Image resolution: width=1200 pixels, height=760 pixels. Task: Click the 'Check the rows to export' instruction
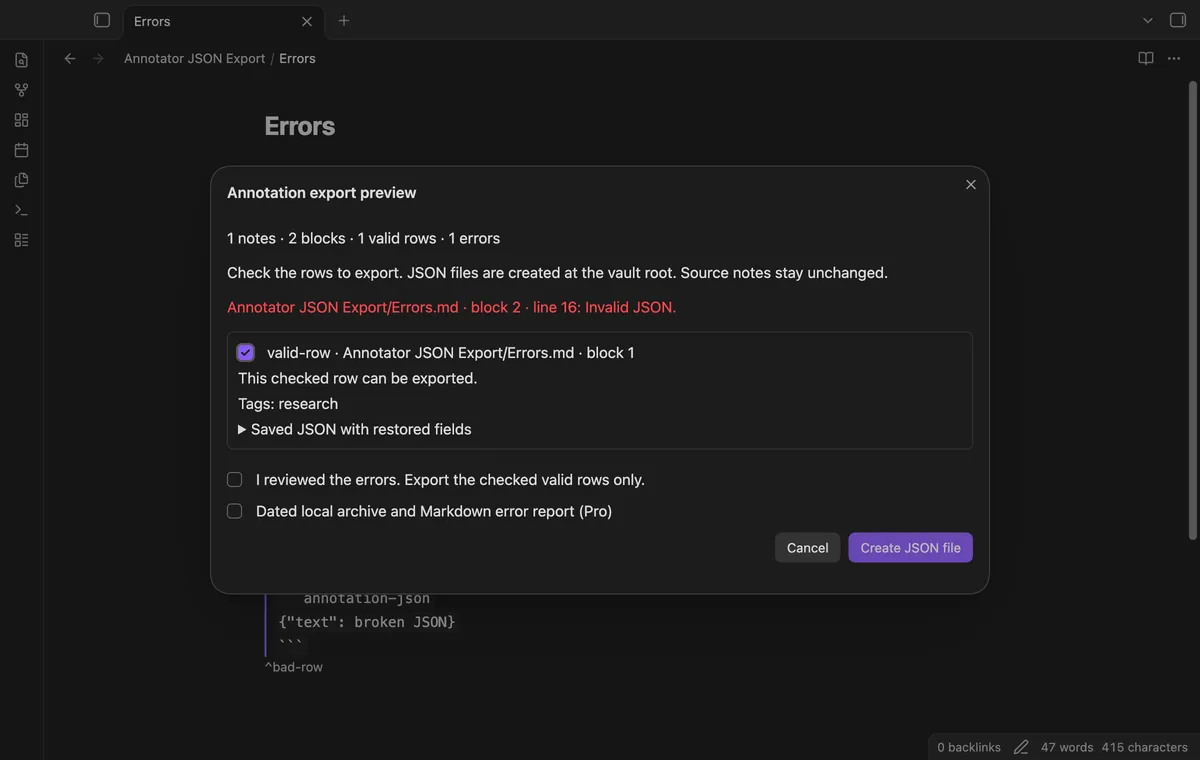coord(557,272)
